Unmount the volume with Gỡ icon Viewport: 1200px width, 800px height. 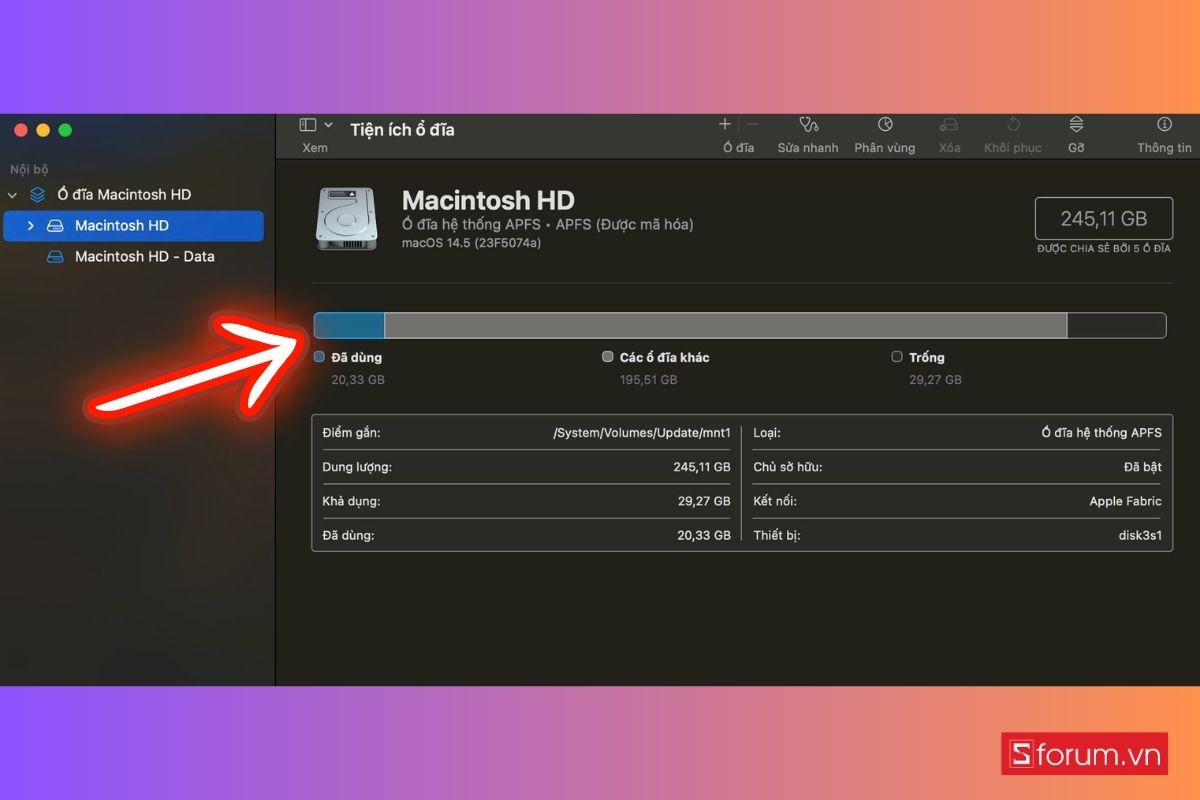(x=1076, y=125)
